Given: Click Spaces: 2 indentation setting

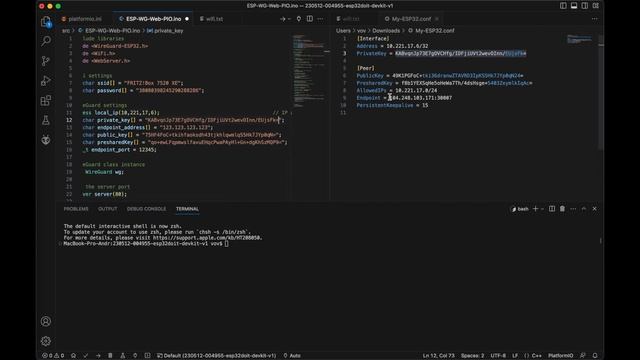Looking at the screenshot, I should (x=472, y=356).
